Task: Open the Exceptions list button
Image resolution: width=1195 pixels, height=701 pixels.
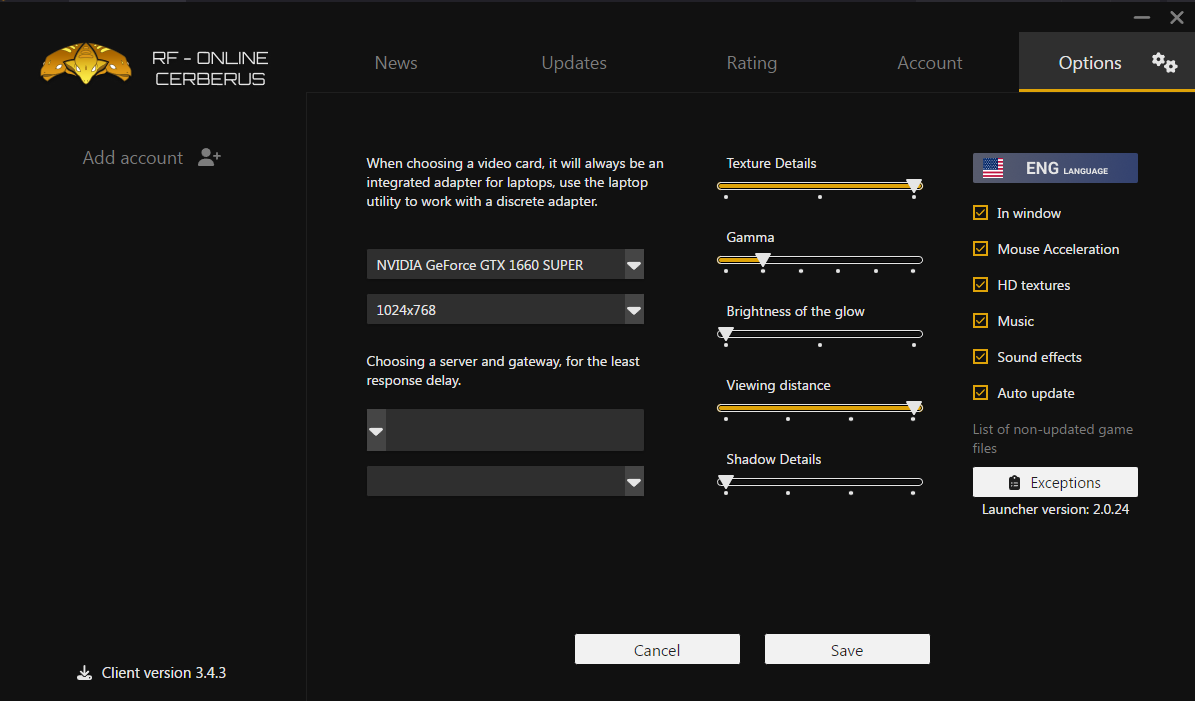Action: (x=1055, y=482)
